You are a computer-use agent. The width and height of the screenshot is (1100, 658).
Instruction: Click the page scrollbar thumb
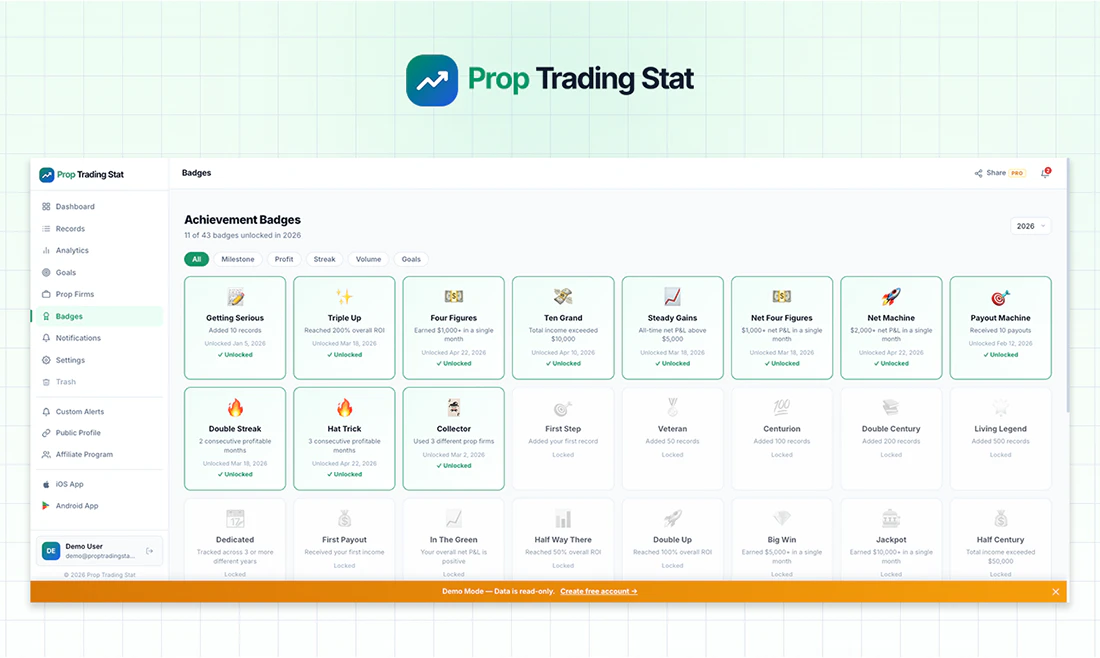pyautogui.click(x=1067, y=288)
